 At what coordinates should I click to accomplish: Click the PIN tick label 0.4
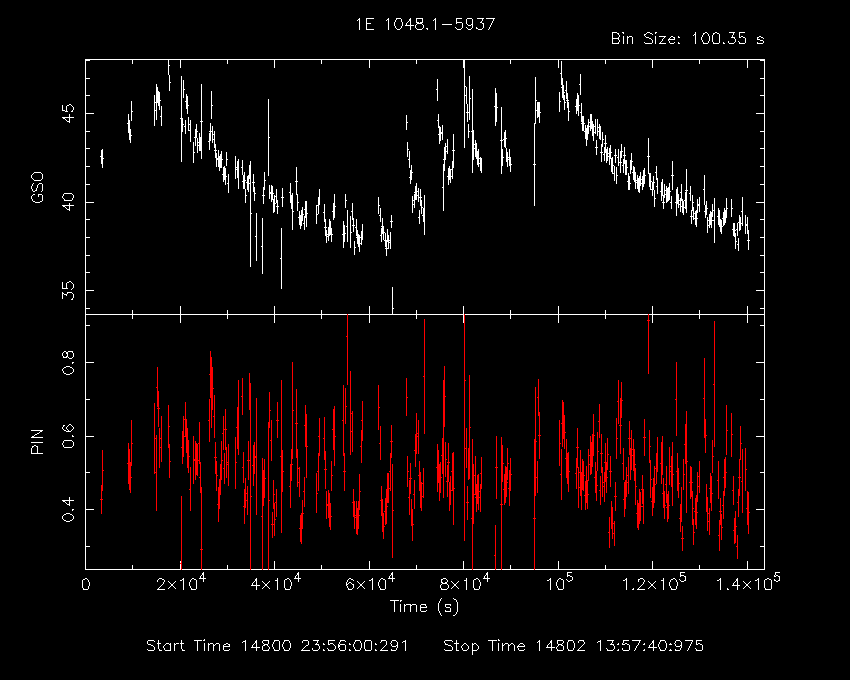(68, 510)
